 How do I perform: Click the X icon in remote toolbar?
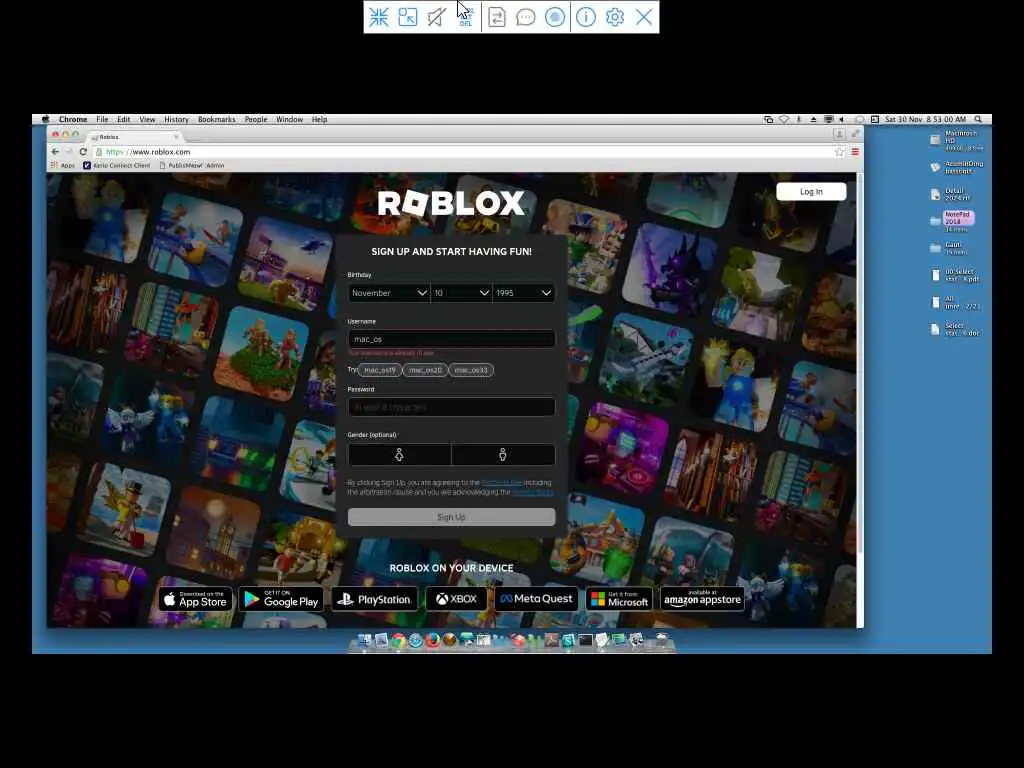click(644, 17)
